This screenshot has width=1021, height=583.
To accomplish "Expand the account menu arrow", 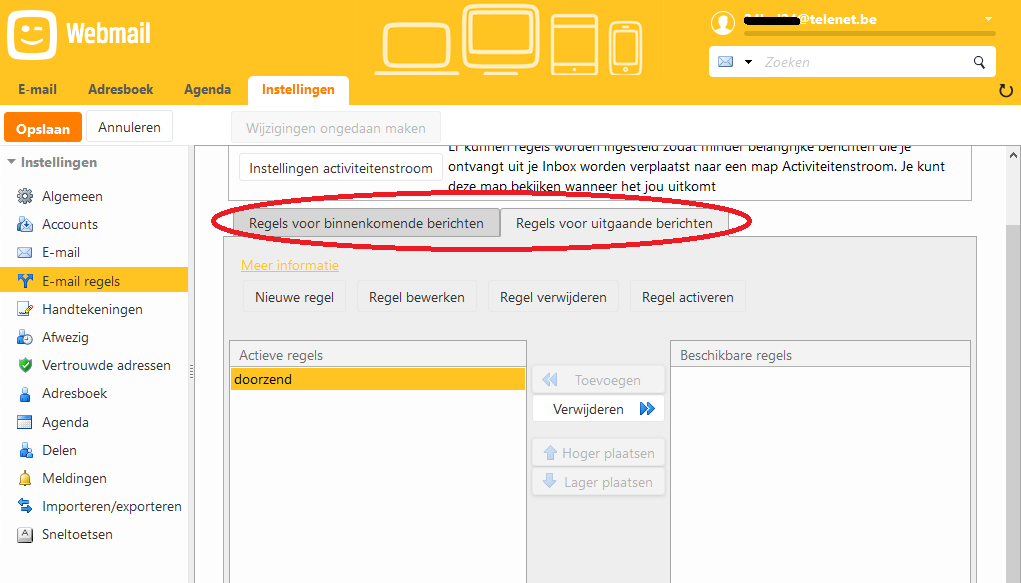I will (x=988, y=19).
